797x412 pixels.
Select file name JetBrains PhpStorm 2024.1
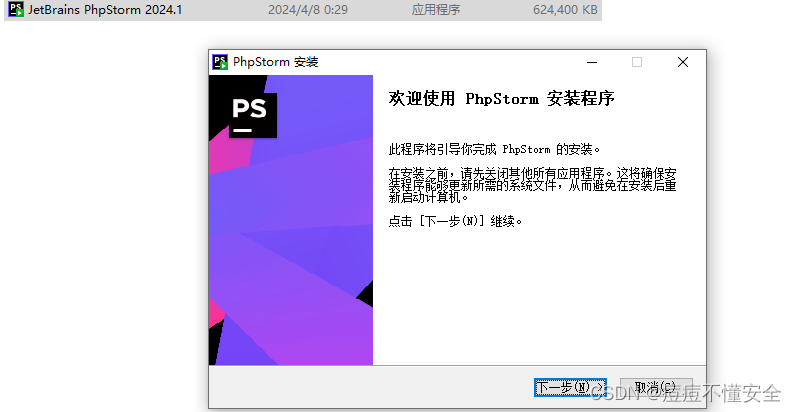click(105, 10)
